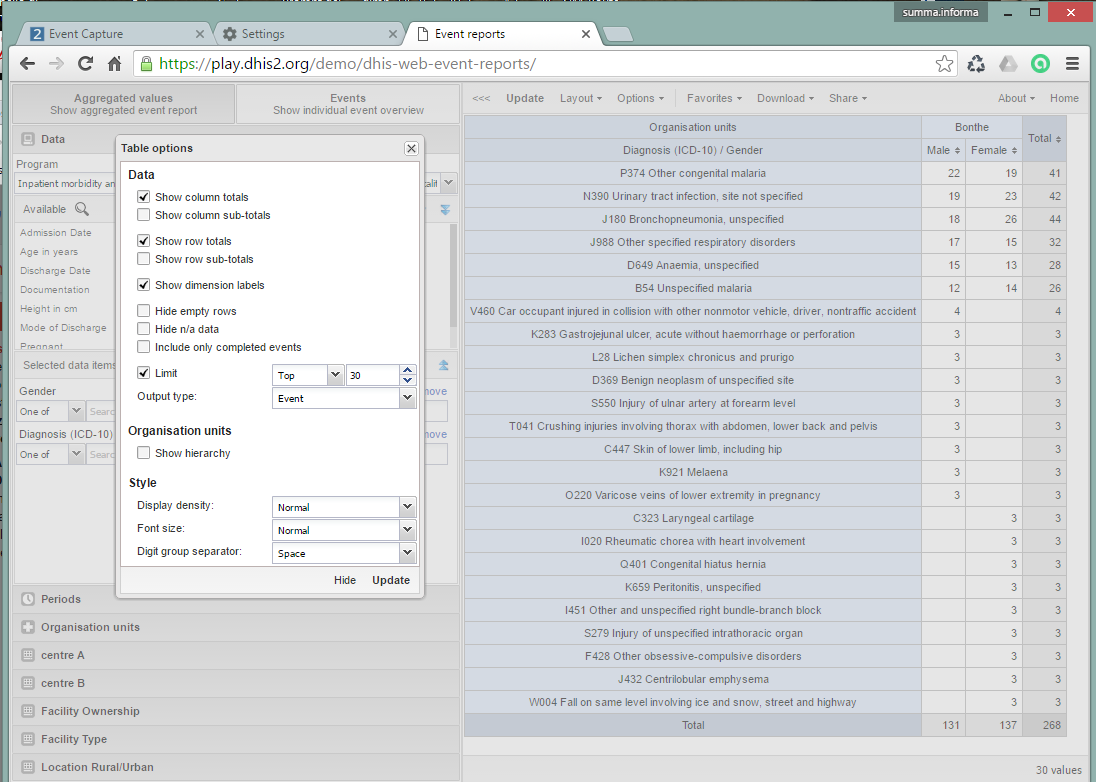Uncheck Show dimension labels

tap(144, 285)
